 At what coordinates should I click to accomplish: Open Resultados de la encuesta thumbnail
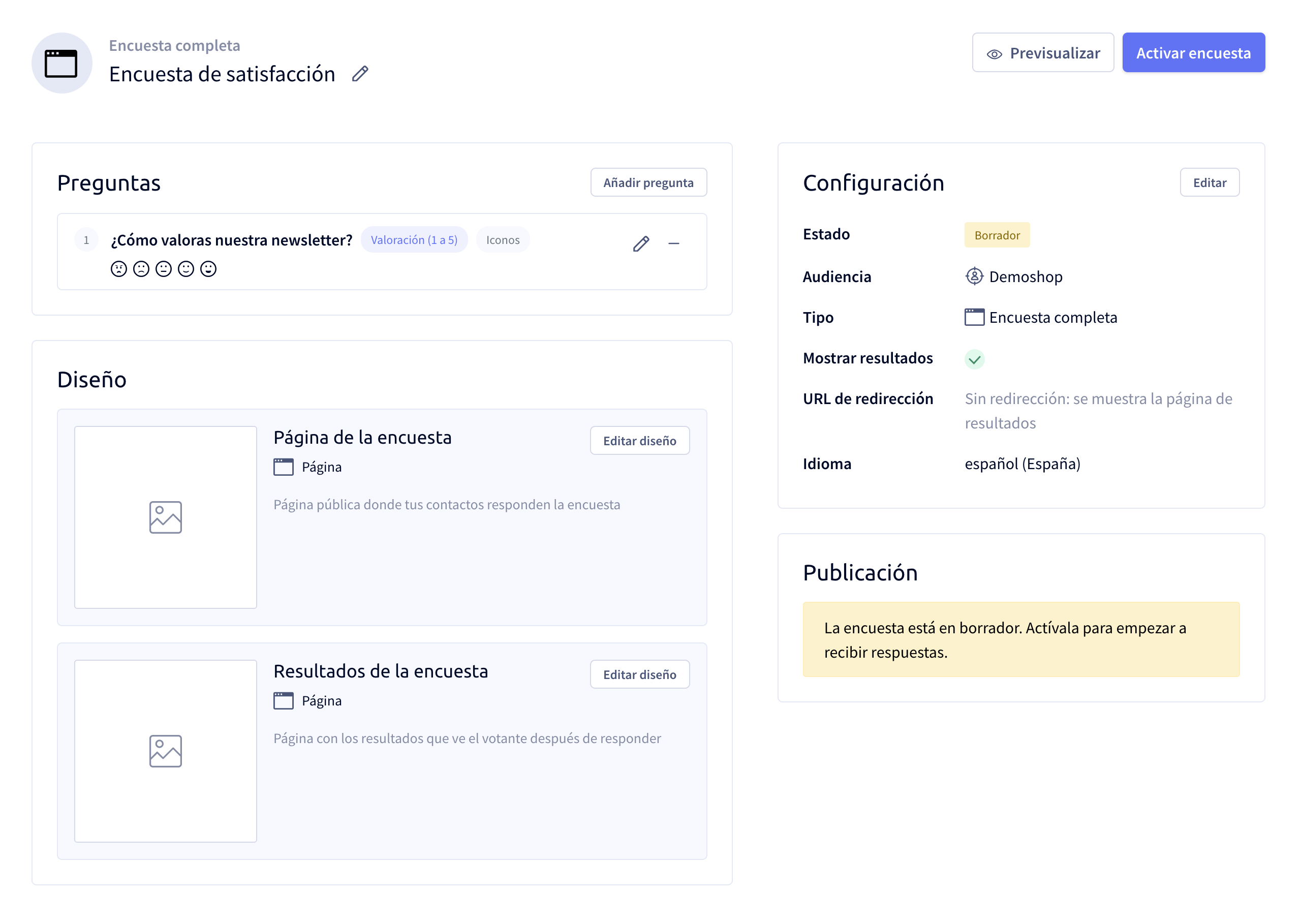(x=166, y=751)
